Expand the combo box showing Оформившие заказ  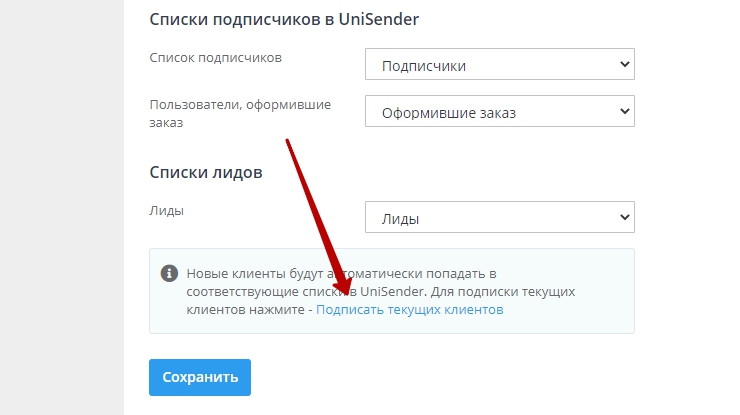click(x=499, y=112)
